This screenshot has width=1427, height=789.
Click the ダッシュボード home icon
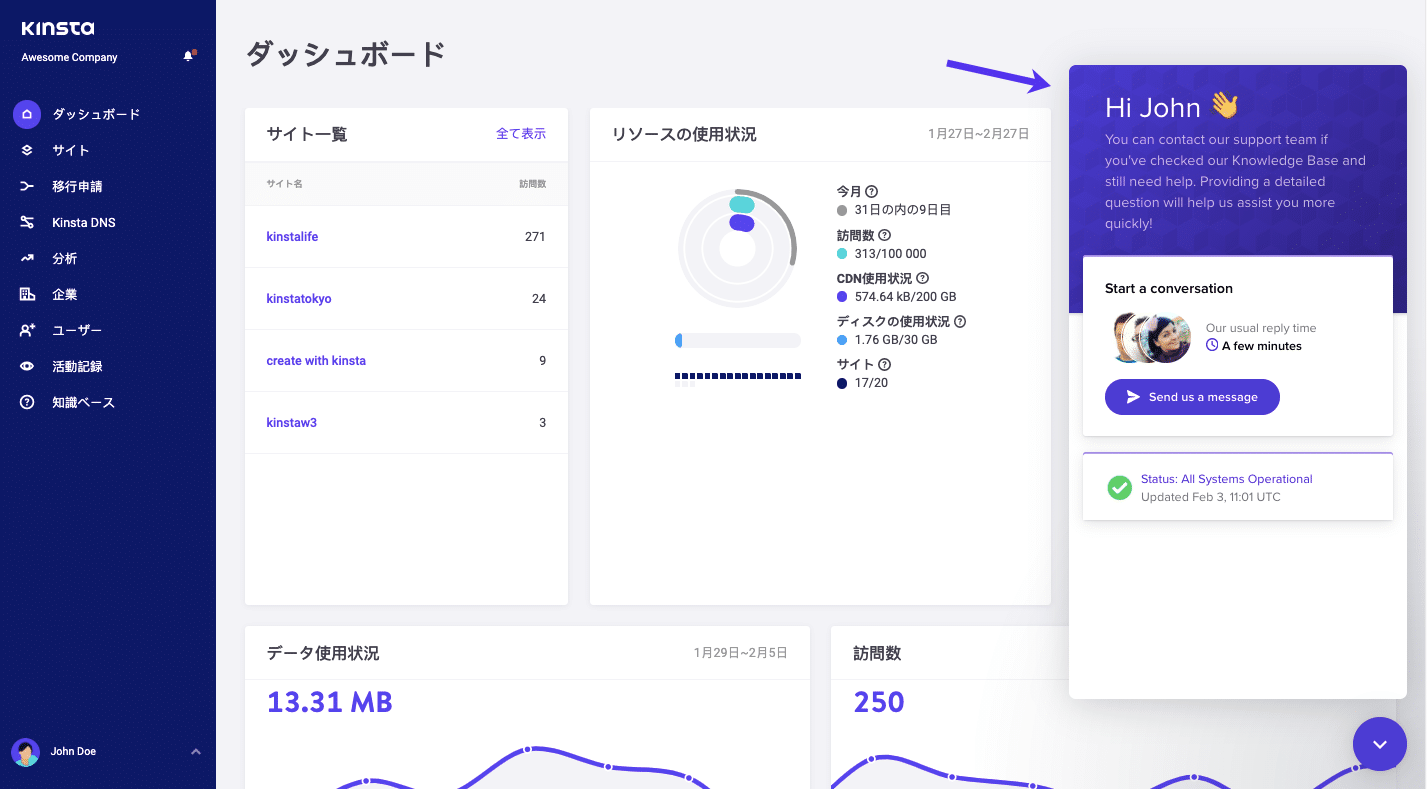[x=27, y=114]
